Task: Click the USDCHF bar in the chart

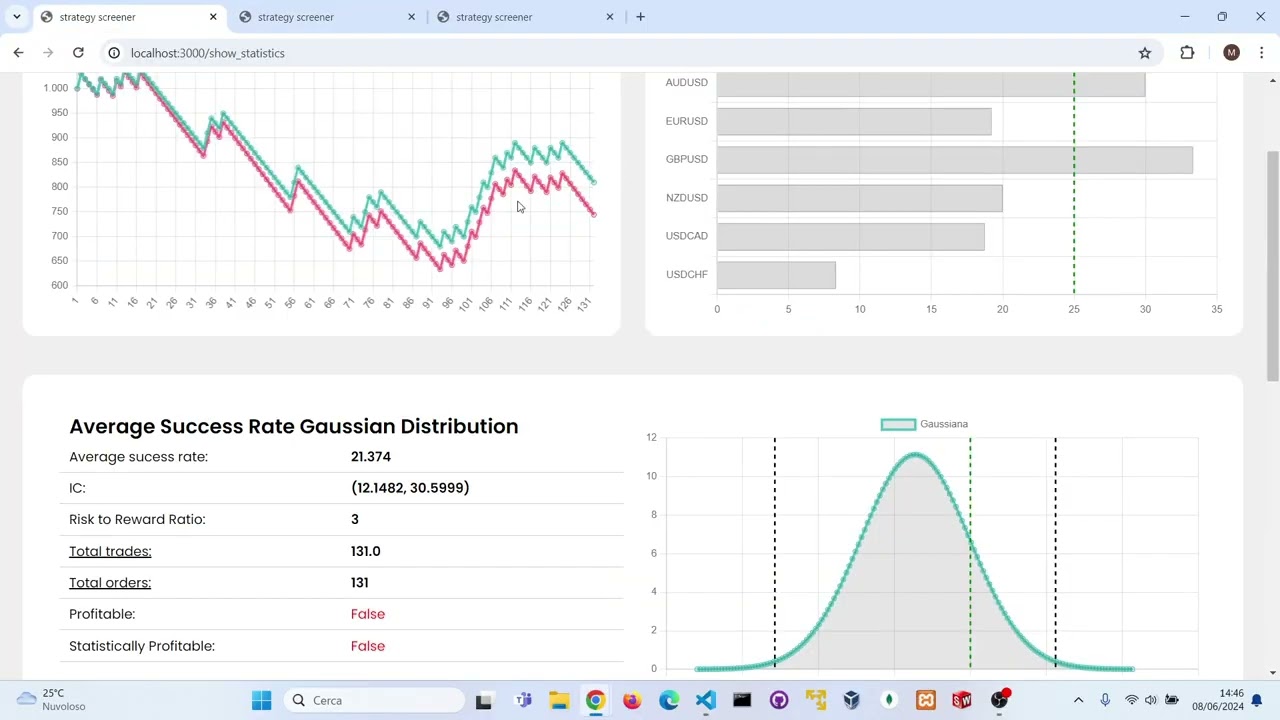Action: (x=776, y=275)
